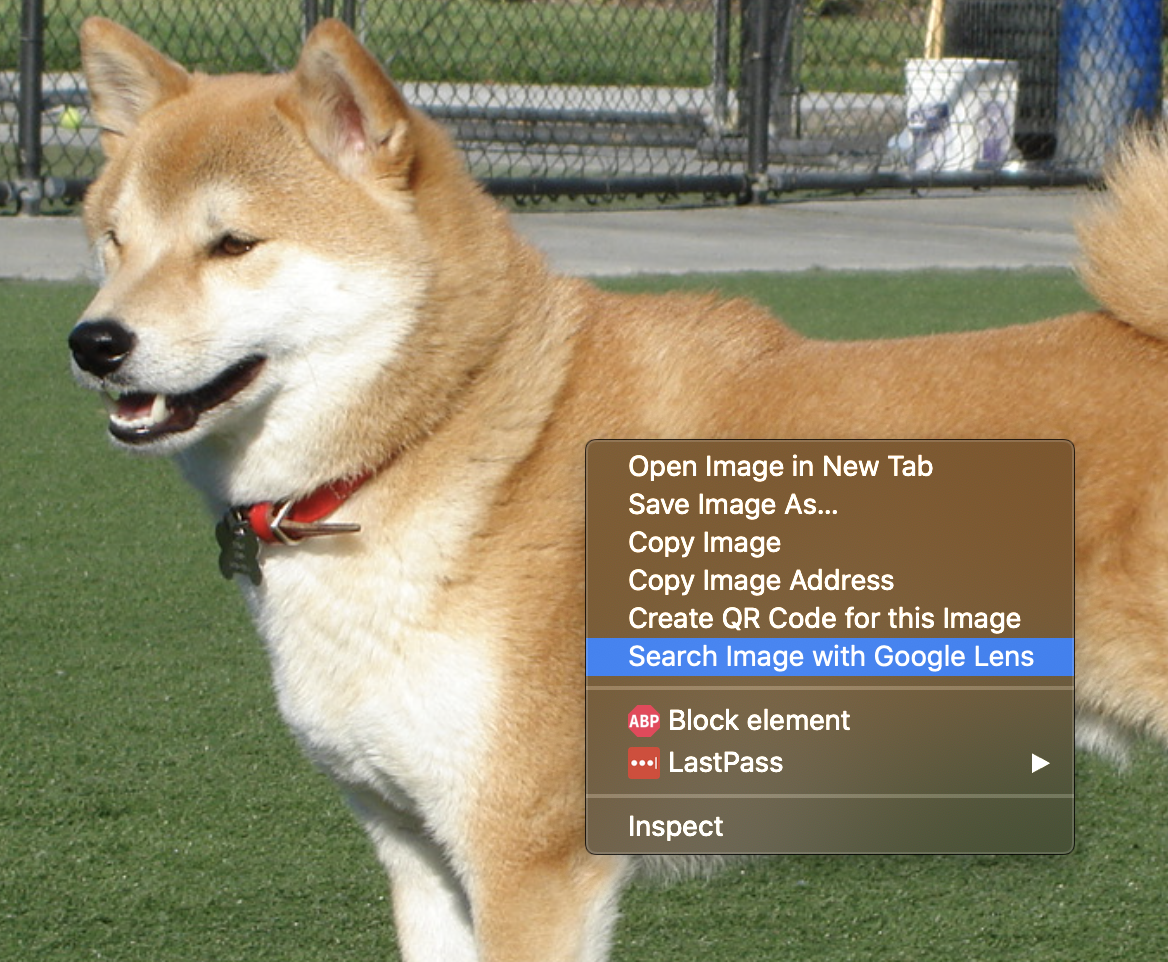
Task: Click Search Image with Google Lens
Action: 830,656
